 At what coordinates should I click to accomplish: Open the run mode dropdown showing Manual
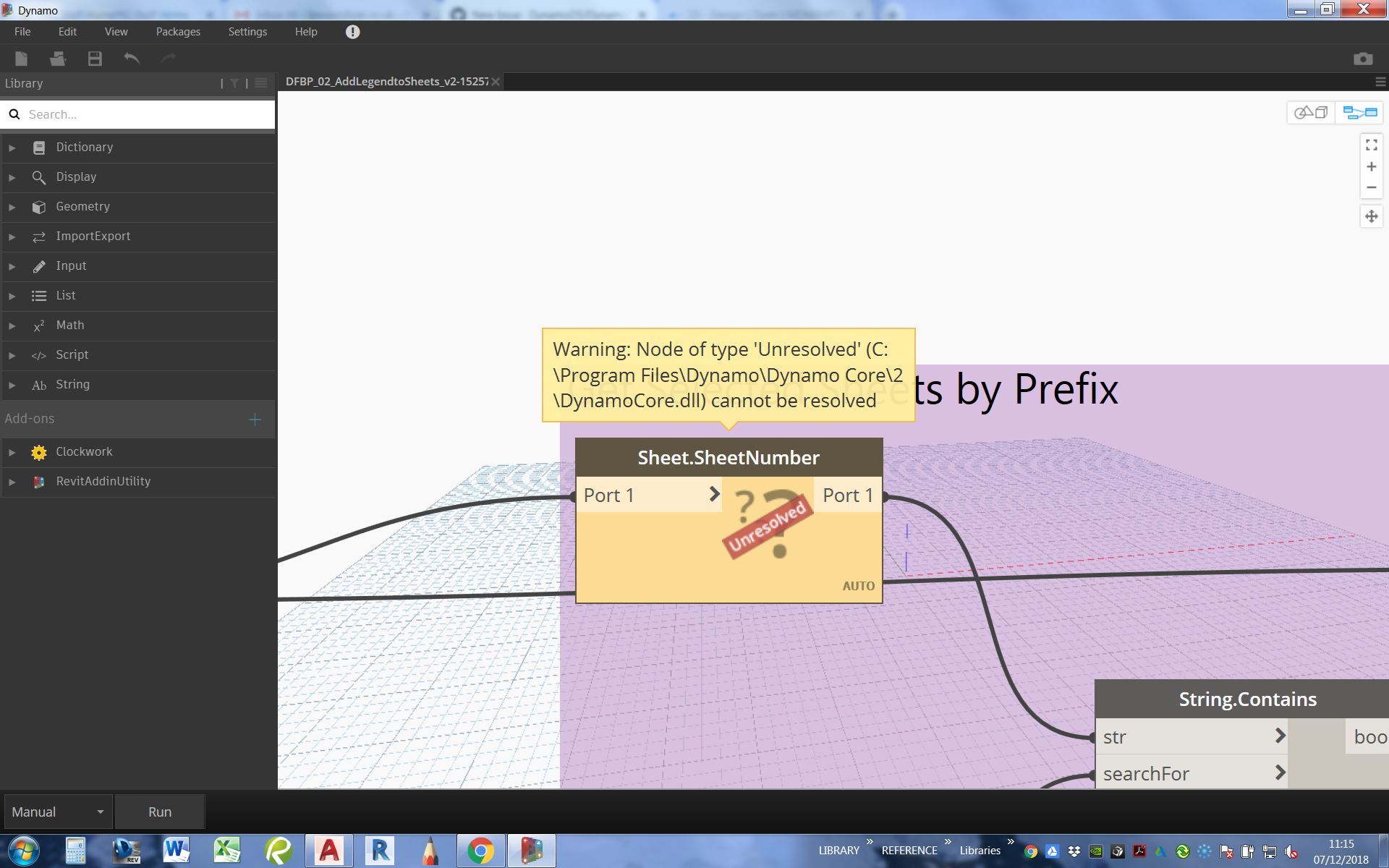(x=56, y=812)
